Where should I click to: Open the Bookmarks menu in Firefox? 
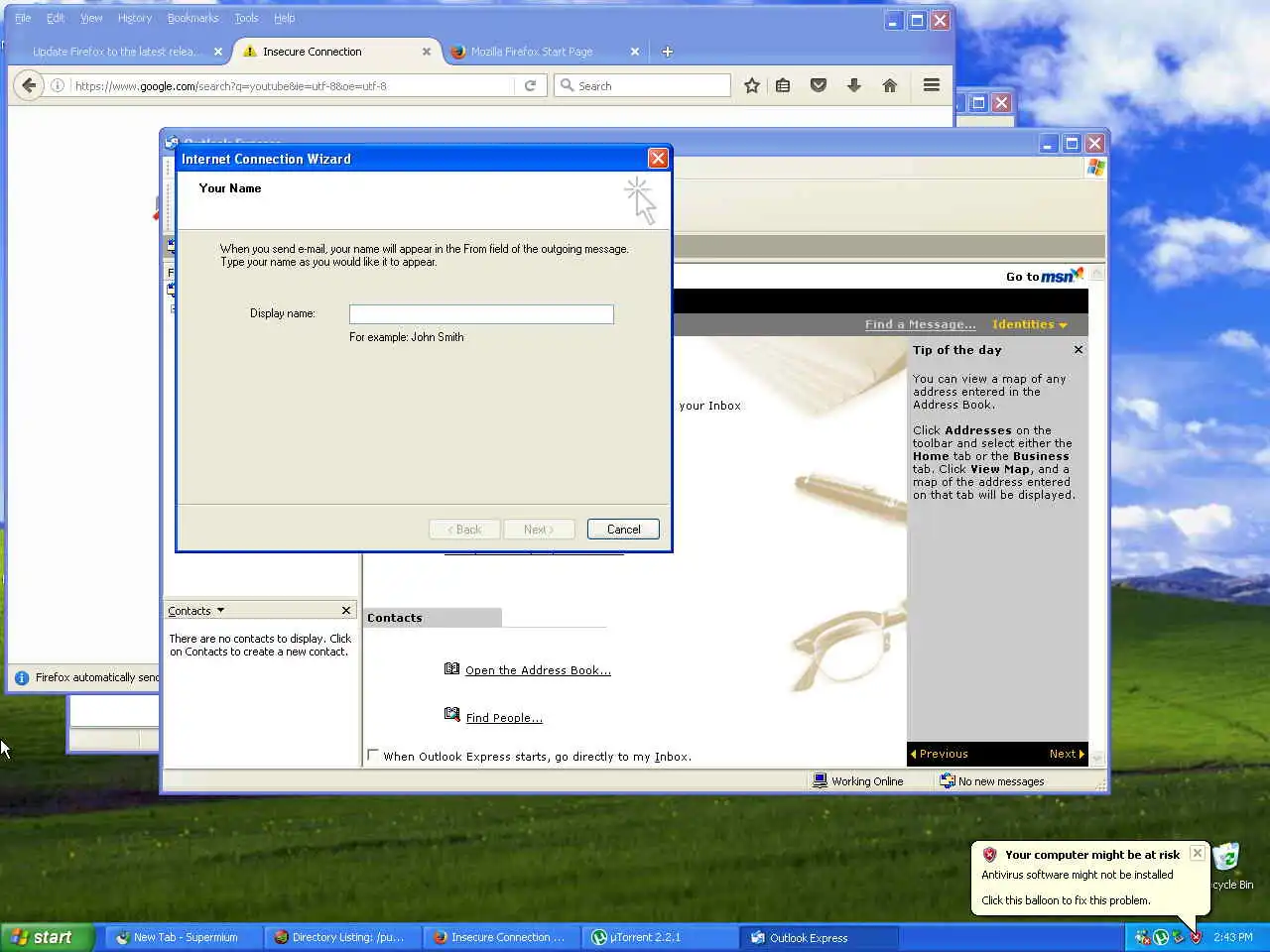pyautogui.click(x=192, y=18)
